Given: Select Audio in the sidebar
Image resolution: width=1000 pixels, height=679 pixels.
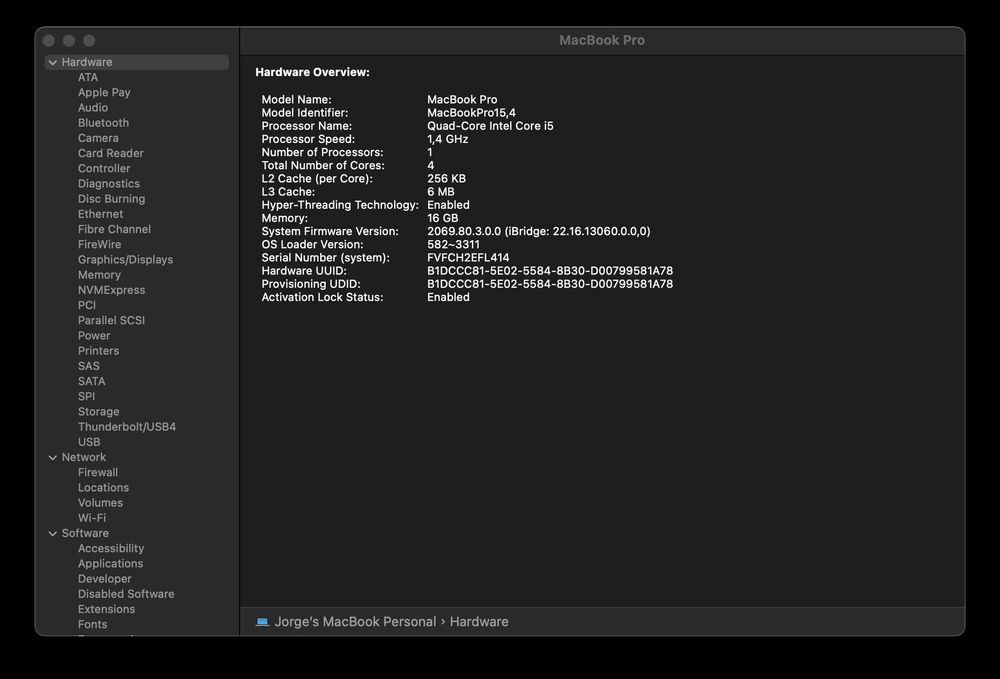Looking at the screenshot, I should pos(93,108).
